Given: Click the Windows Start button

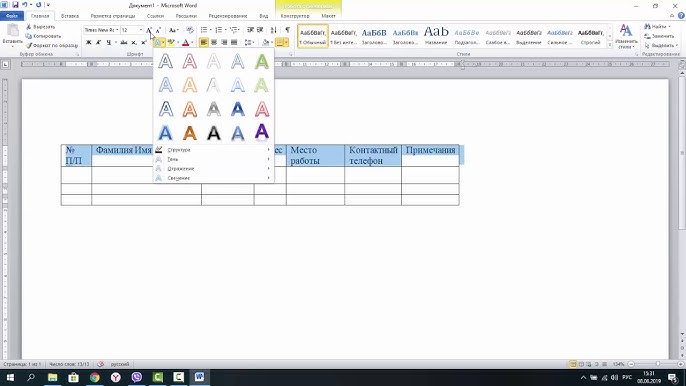Looking at the screenshot, I should click(x=10, y=377).
